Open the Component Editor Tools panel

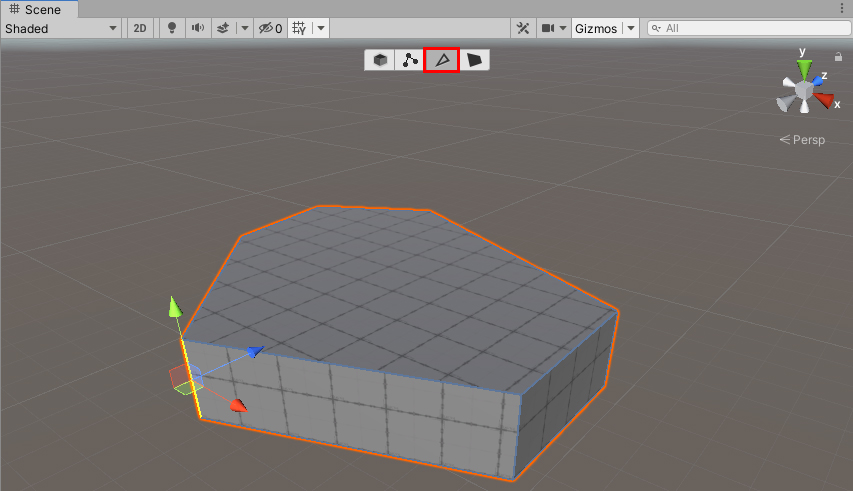(x=523, y=29)
